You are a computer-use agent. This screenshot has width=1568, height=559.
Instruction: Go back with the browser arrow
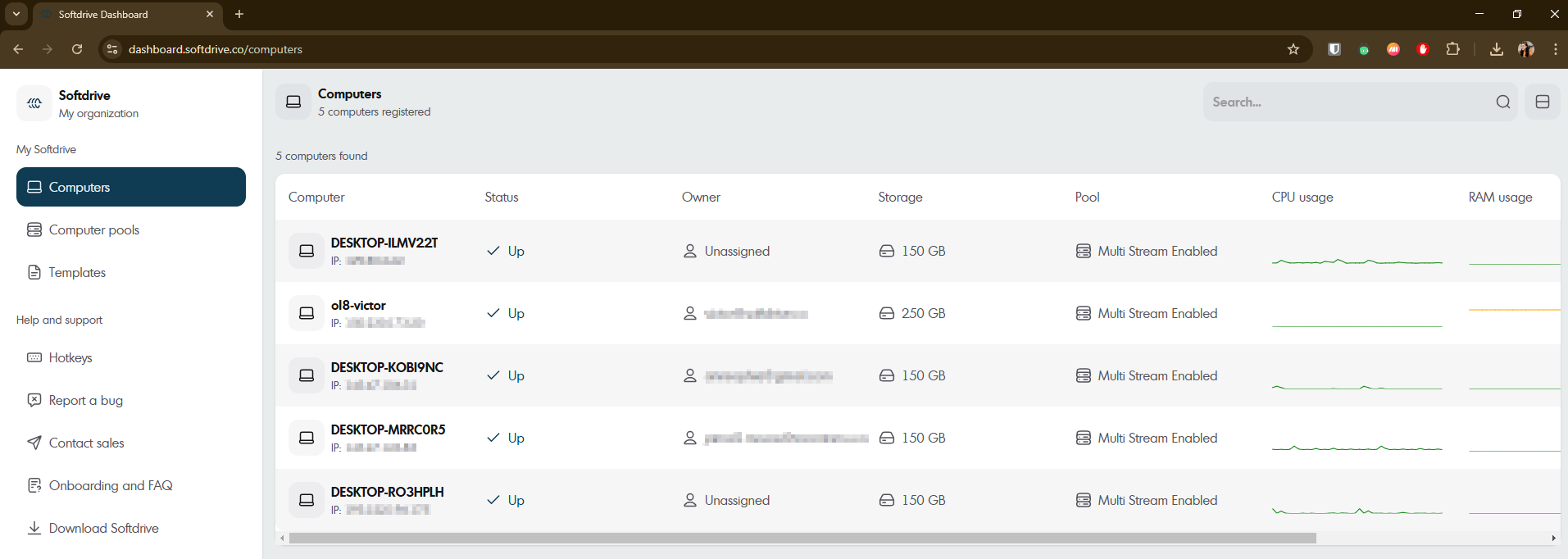18,49
